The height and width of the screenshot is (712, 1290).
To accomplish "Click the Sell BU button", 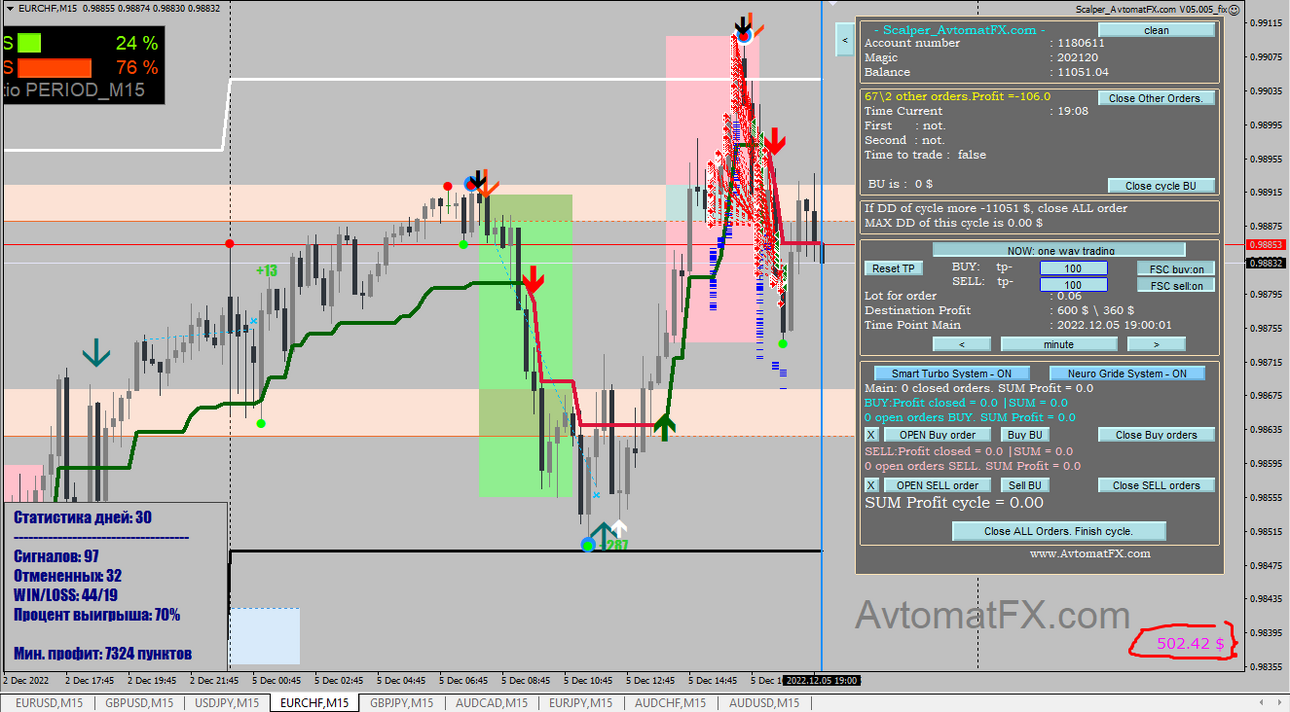I will (1025, 485).
